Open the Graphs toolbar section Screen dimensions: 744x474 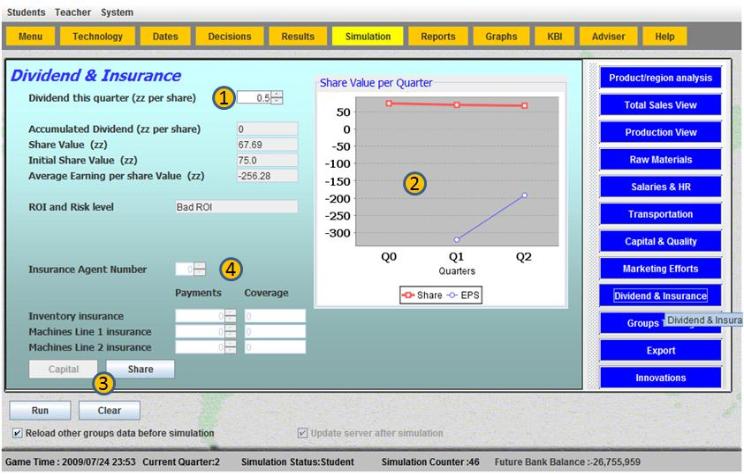(501, 36)
